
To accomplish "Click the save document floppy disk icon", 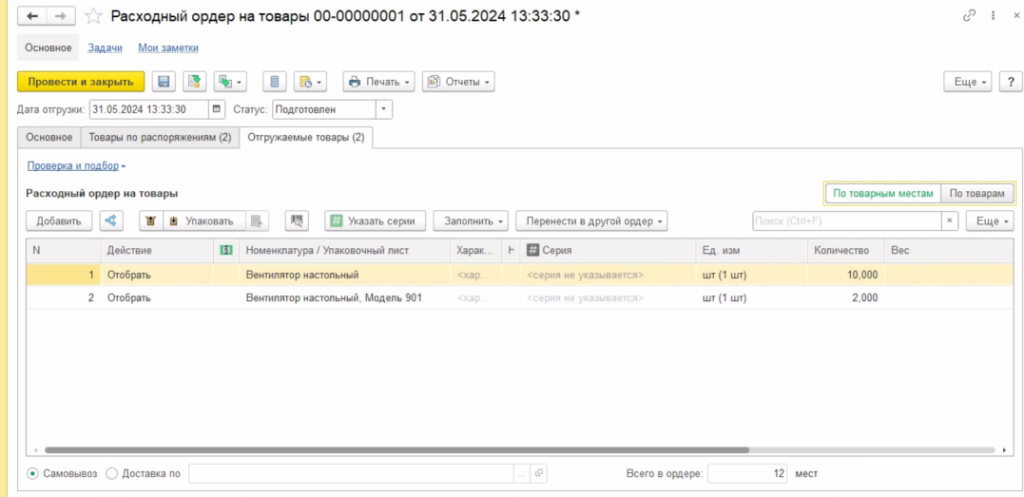I will pyautogui.click(x=163, y=82).
